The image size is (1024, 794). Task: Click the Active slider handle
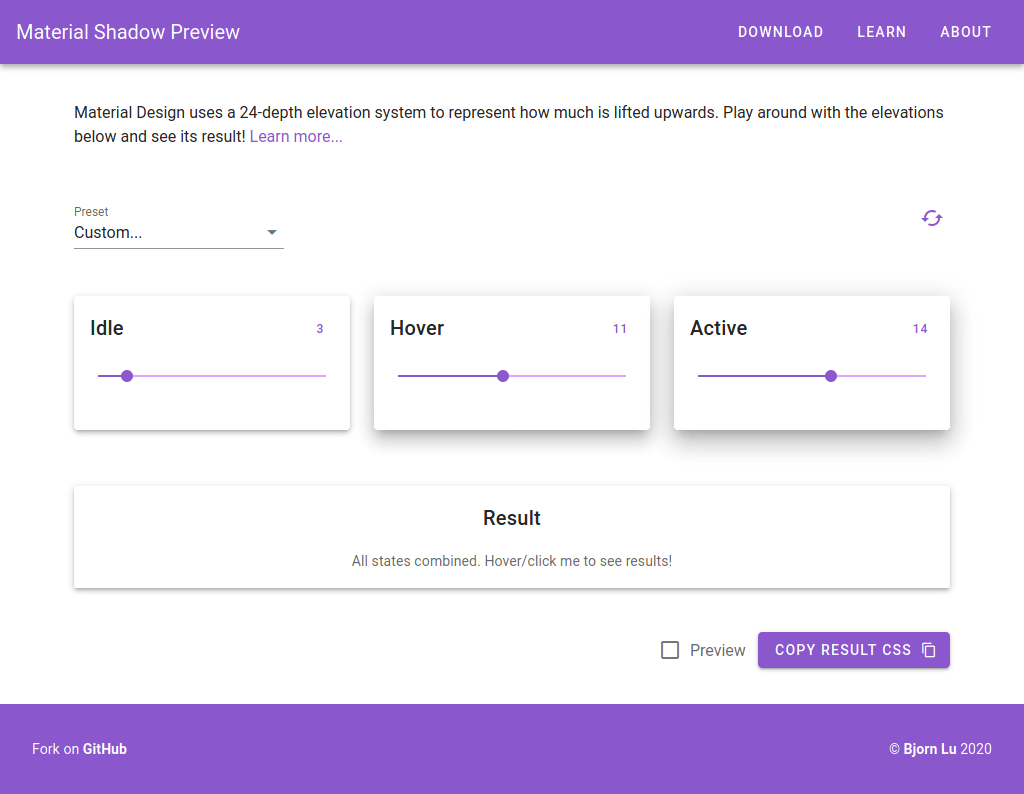tap(830, 376)
